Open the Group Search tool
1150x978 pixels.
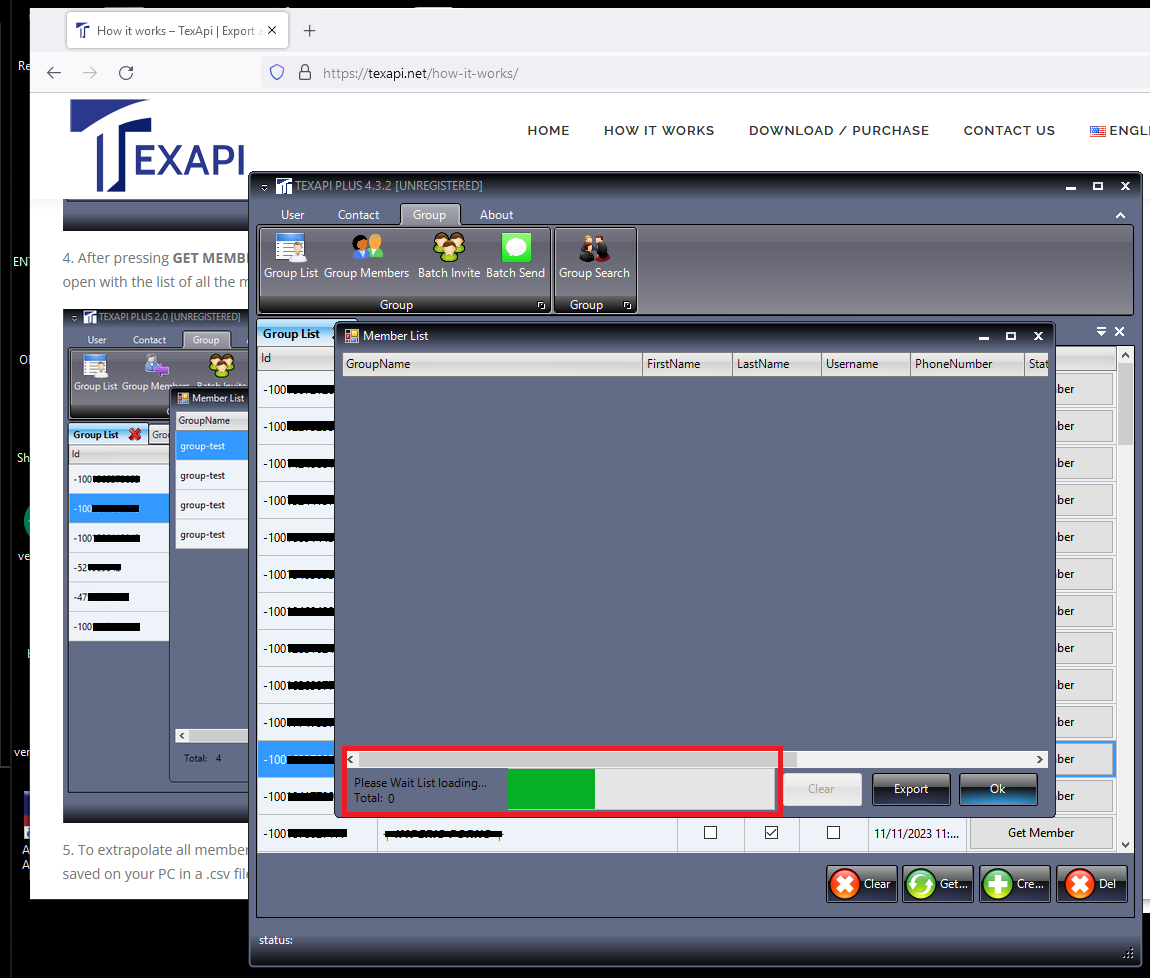click(594, 256)
